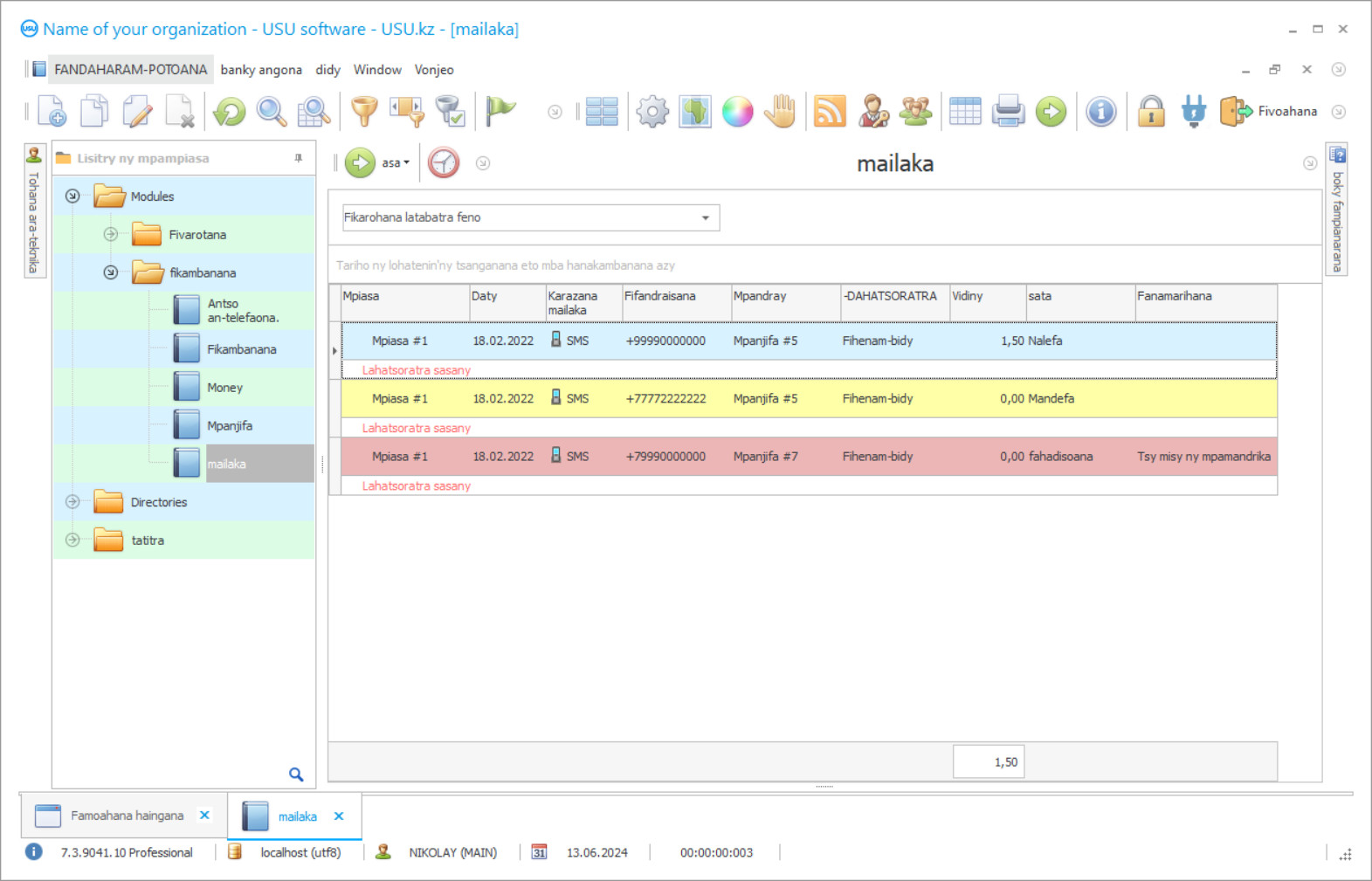This screenshot has width=1372, height=881.
Task: Click the refresh green arrow toolbar icon
Action: pos(230,112)
